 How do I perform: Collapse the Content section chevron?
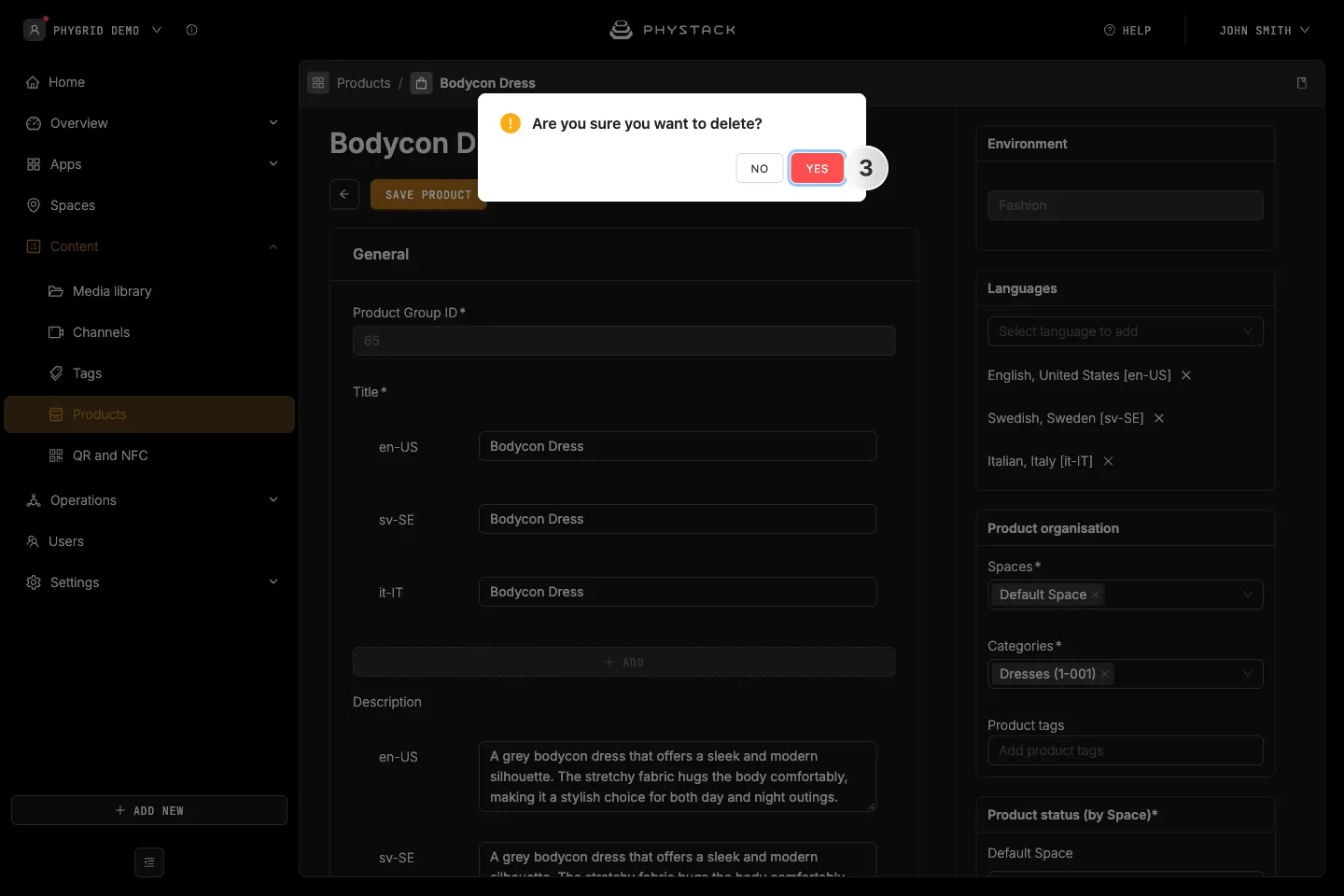[x=273, y=246]
